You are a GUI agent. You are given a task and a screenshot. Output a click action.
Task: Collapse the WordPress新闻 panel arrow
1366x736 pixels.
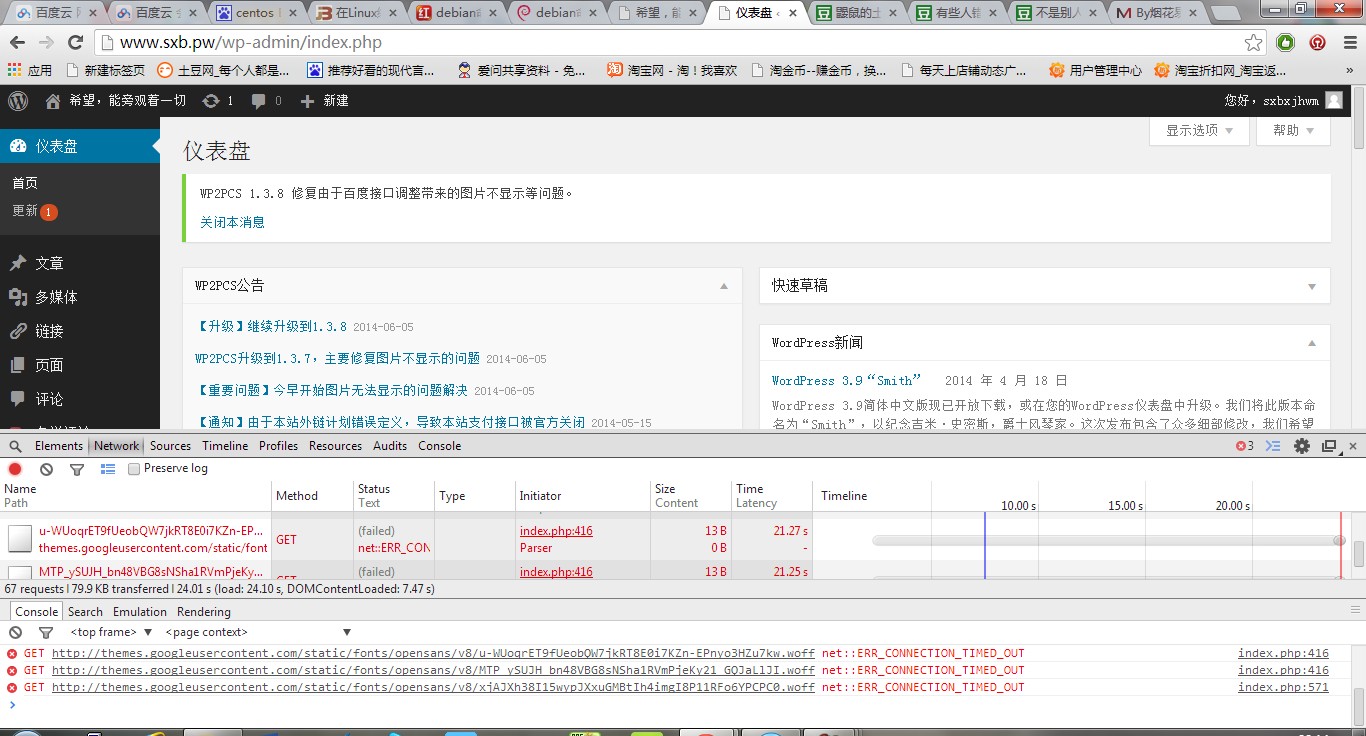[x=1312, y=343]
